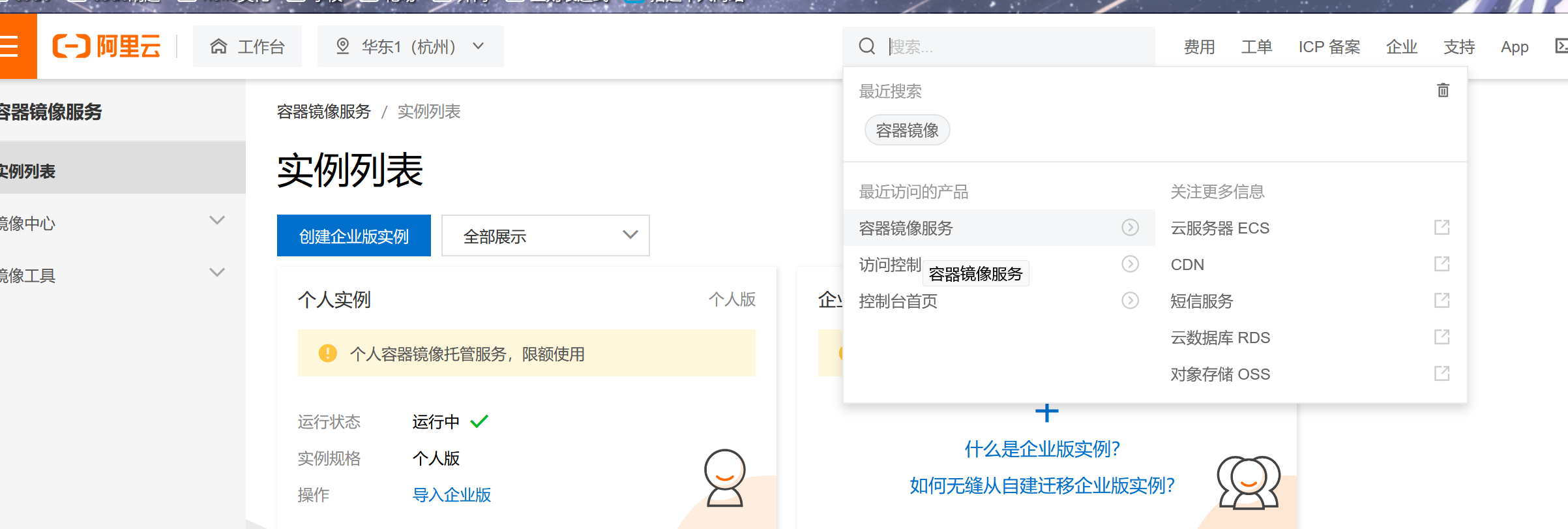Expand the 镜像中心 sidebar section

(216, 220)
